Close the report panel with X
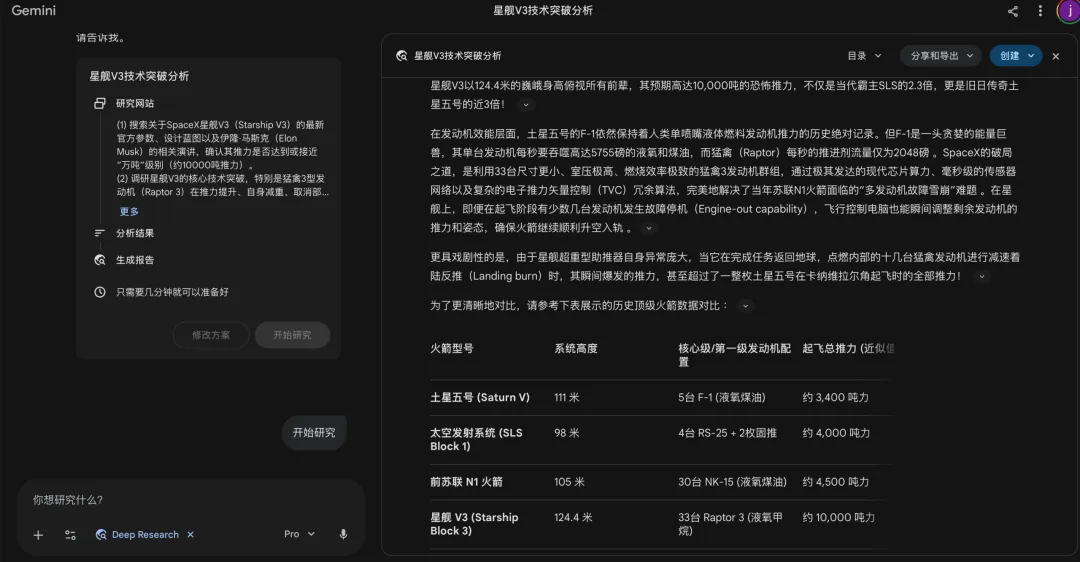 click(1056, 56)
